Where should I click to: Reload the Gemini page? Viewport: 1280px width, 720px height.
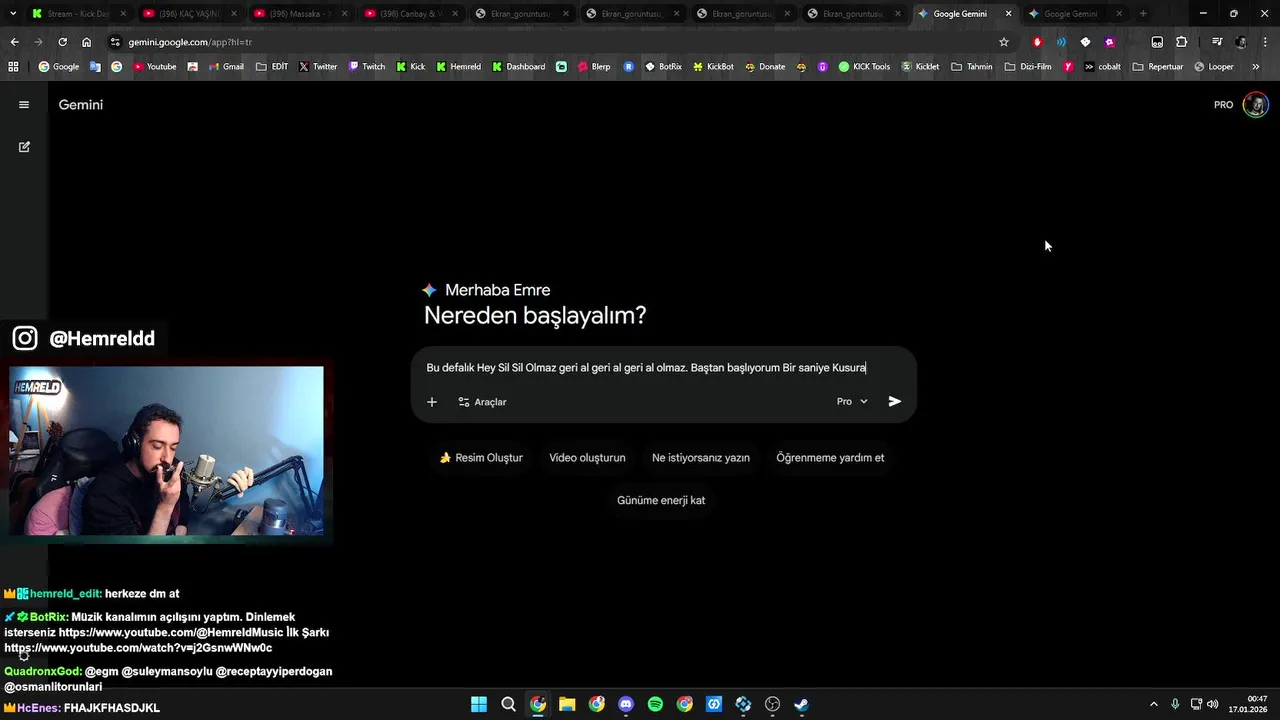click(62, 42)
